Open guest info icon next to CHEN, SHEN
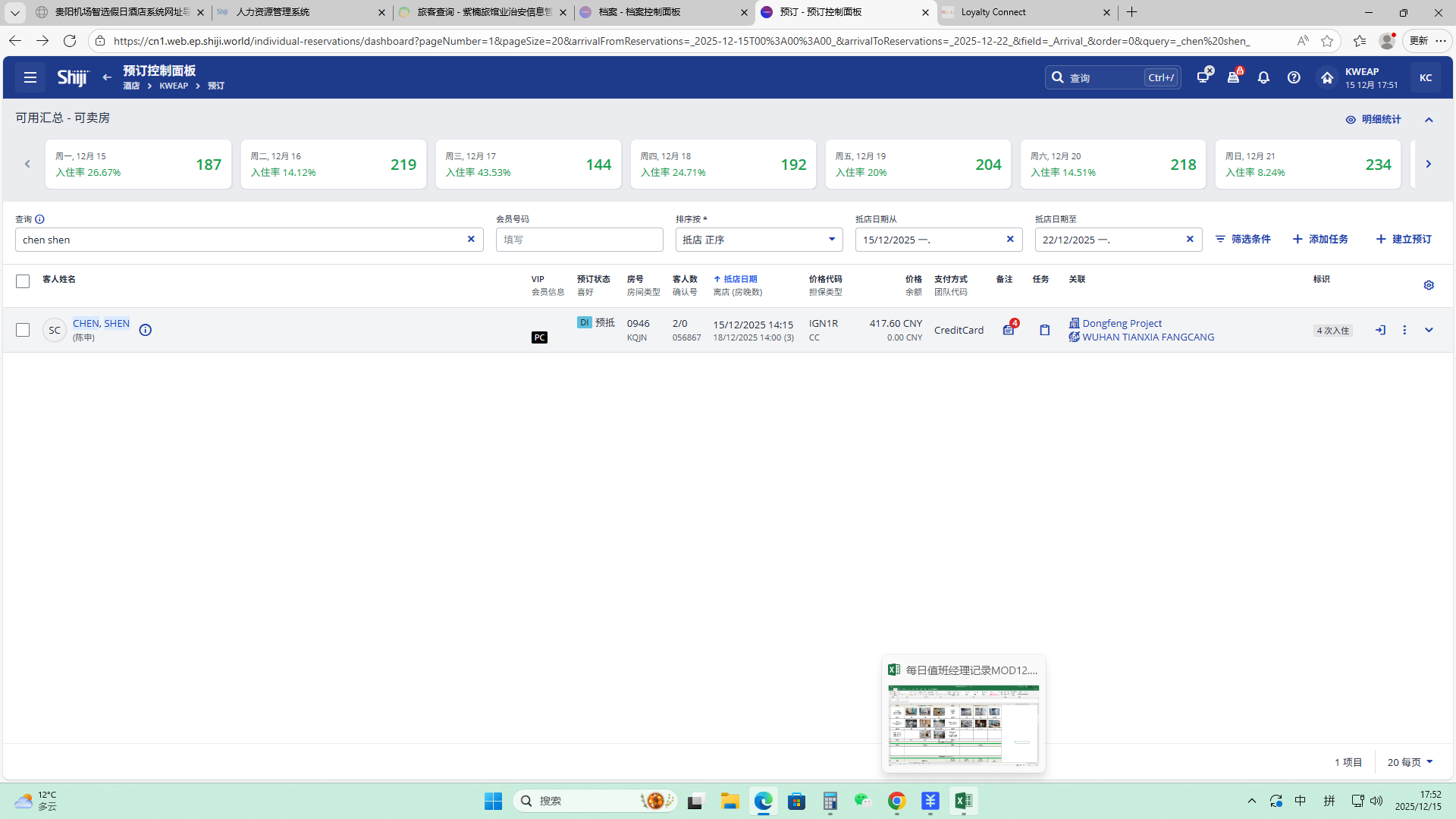 click(x=146, y=330)
